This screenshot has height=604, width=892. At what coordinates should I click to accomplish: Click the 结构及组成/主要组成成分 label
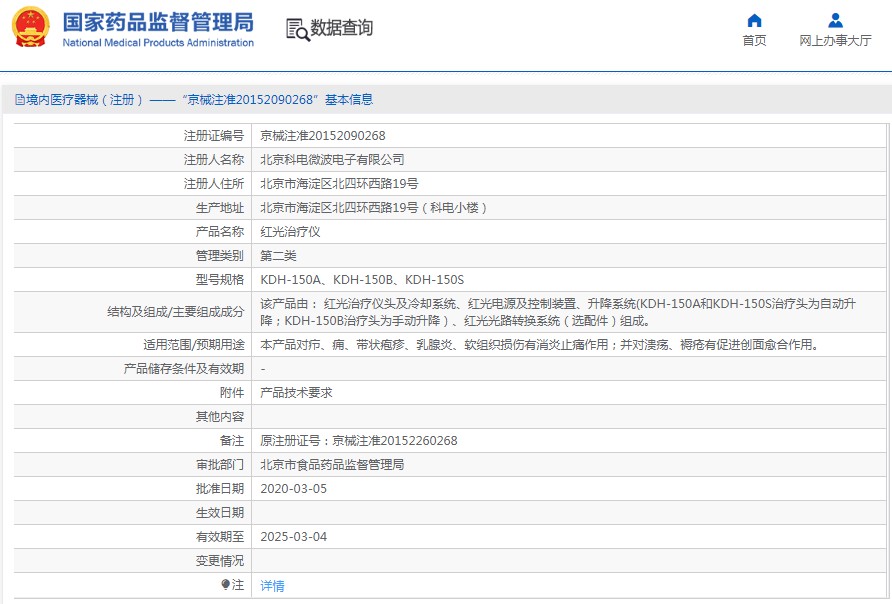[x=175, y=312]
